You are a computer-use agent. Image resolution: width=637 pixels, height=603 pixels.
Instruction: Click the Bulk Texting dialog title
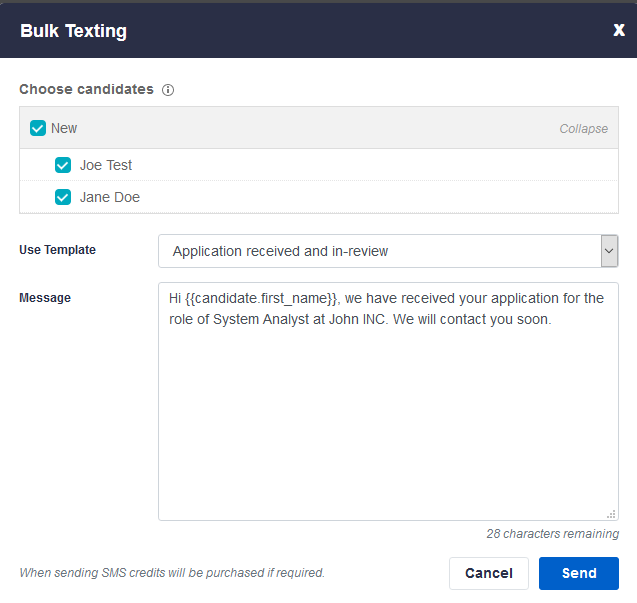74,30
